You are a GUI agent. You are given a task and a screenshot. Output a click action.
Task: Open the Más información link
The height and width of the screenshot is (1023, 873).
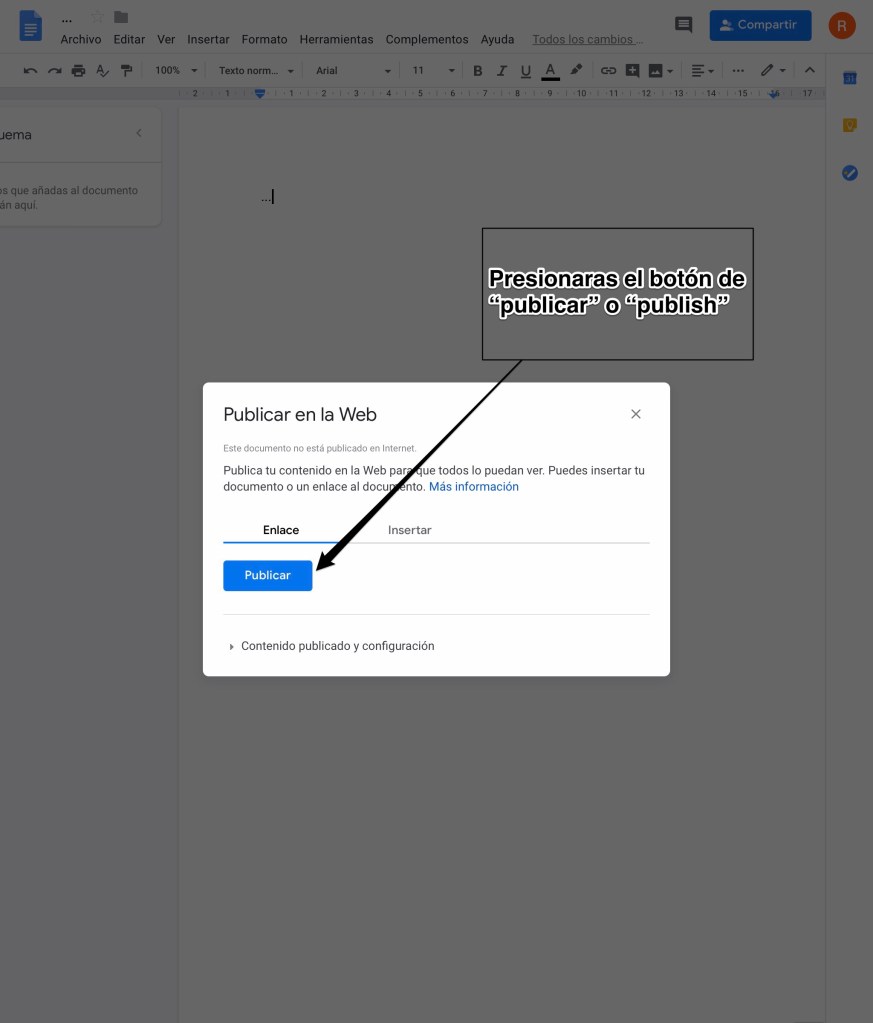click(473, 487)
